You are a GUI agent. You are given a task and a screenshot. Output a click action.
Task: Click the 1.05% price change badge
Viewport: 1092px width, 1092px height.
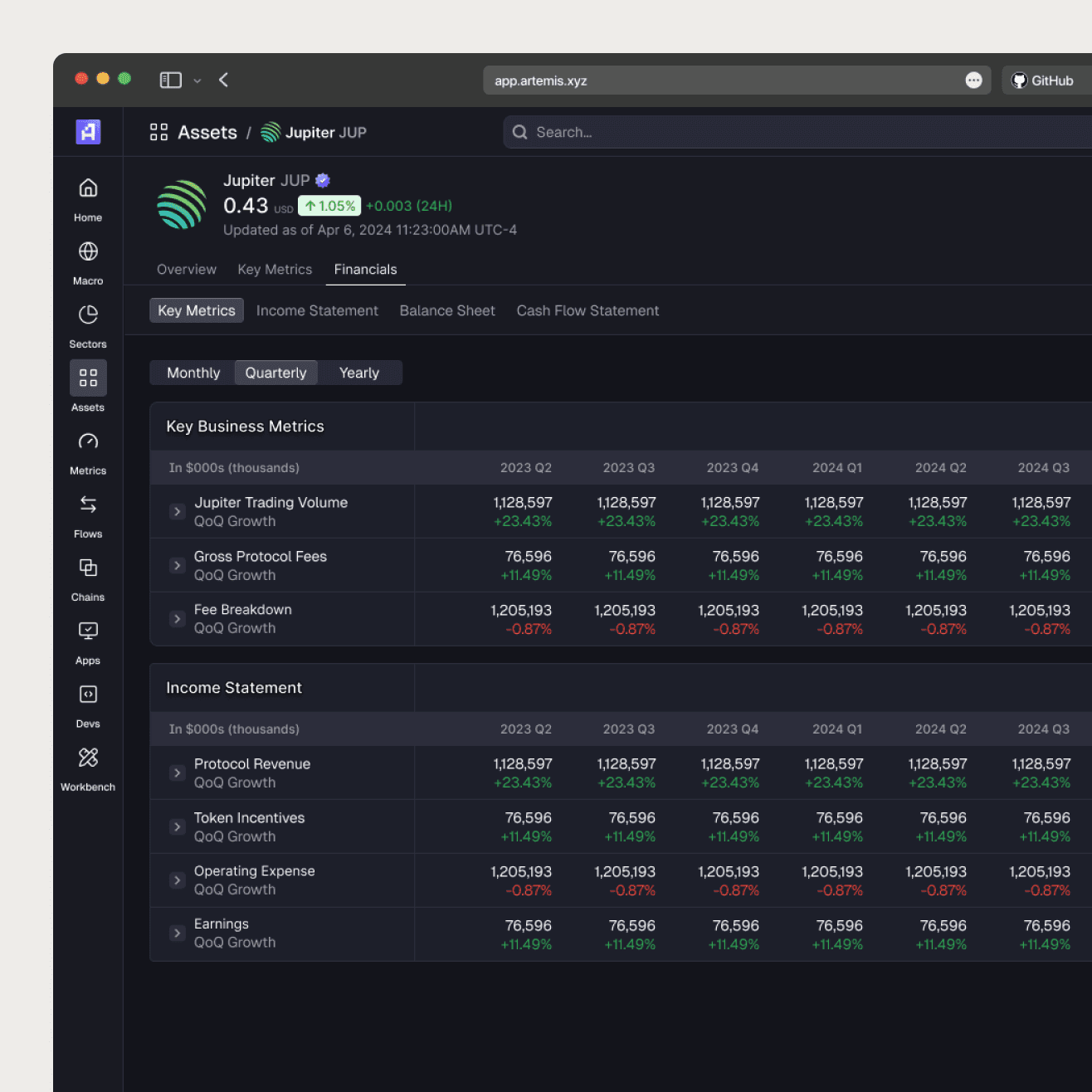[329, 206]
